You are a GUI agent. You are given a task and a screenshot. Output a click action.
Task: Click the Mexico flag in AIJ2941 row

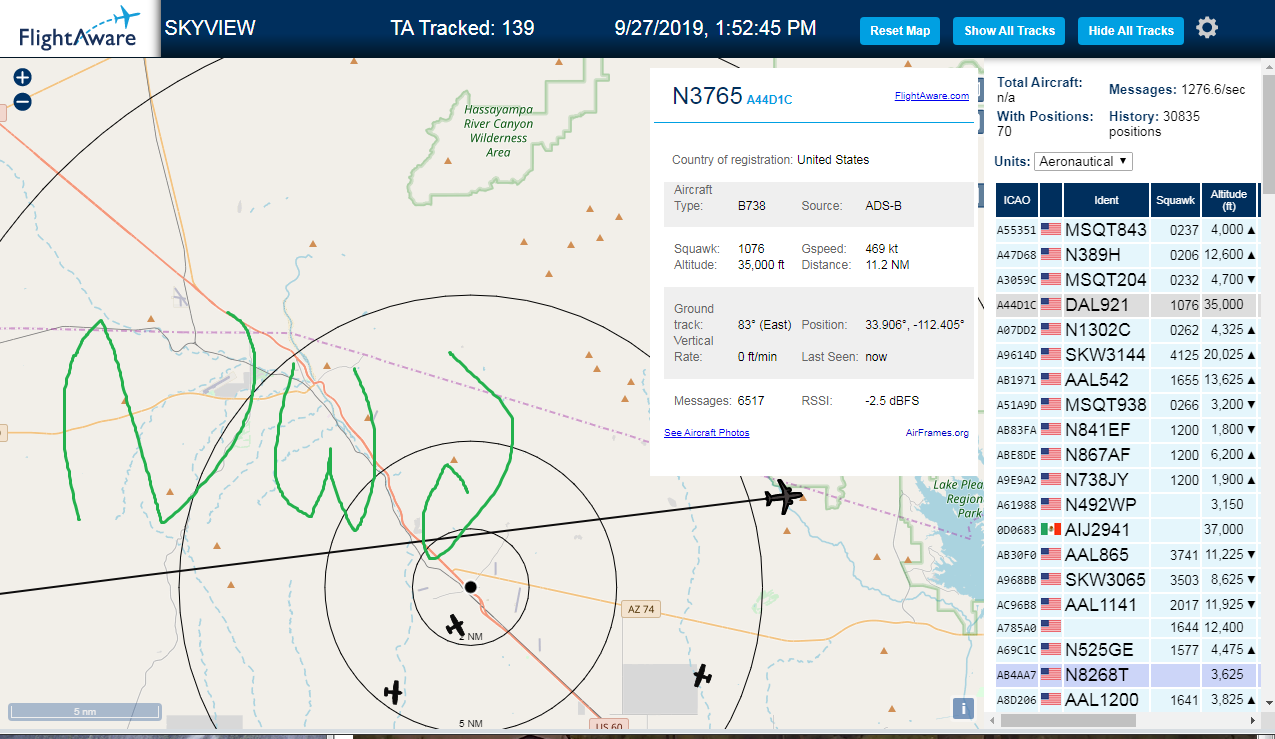pos(1051,529)
